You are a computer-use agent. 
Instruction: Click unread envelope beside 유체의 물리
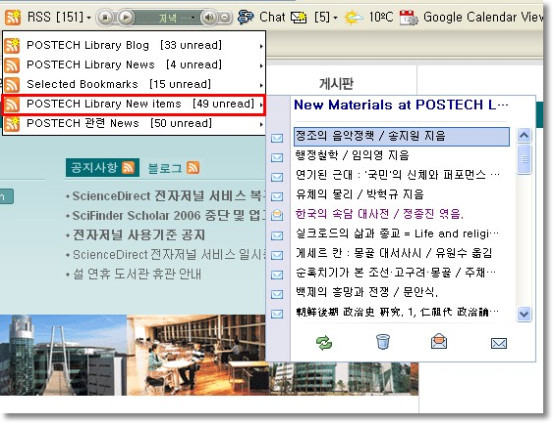pyautogui.click(x=277, y=197)
